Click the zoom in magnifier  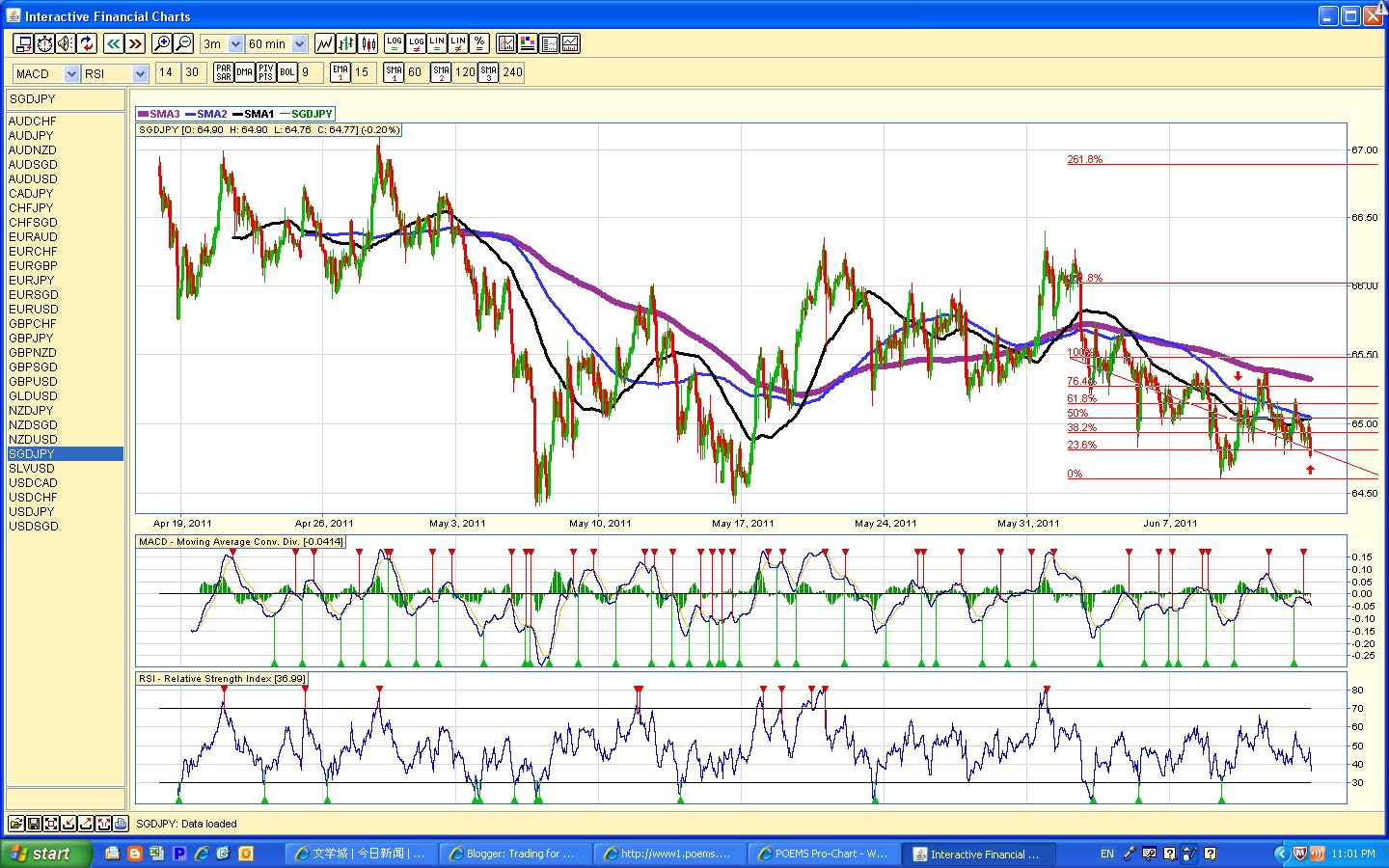pyautogui.click(x=162, y=43)
